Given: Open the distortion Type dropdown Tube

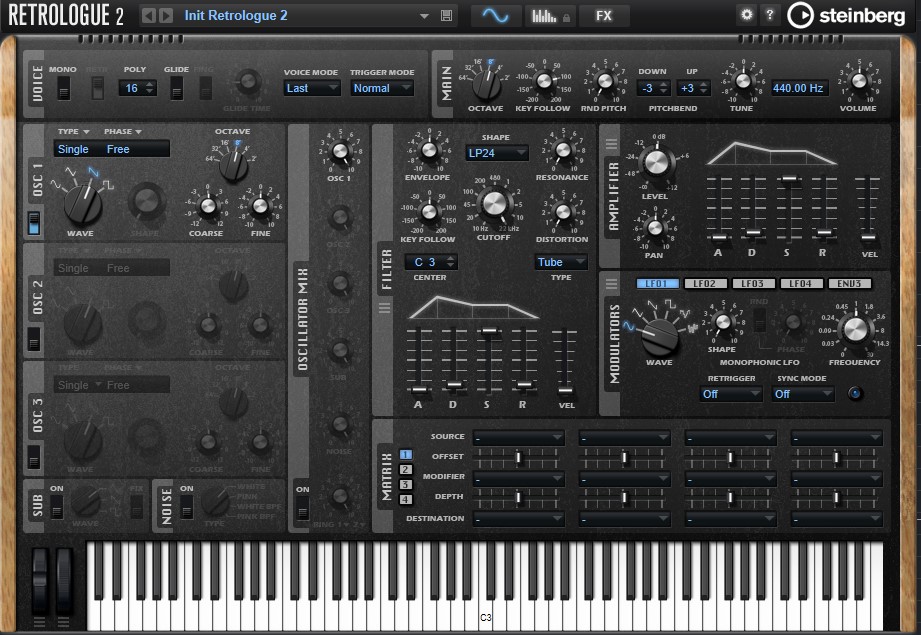Looking at the screenshot, I should [561, 262].
